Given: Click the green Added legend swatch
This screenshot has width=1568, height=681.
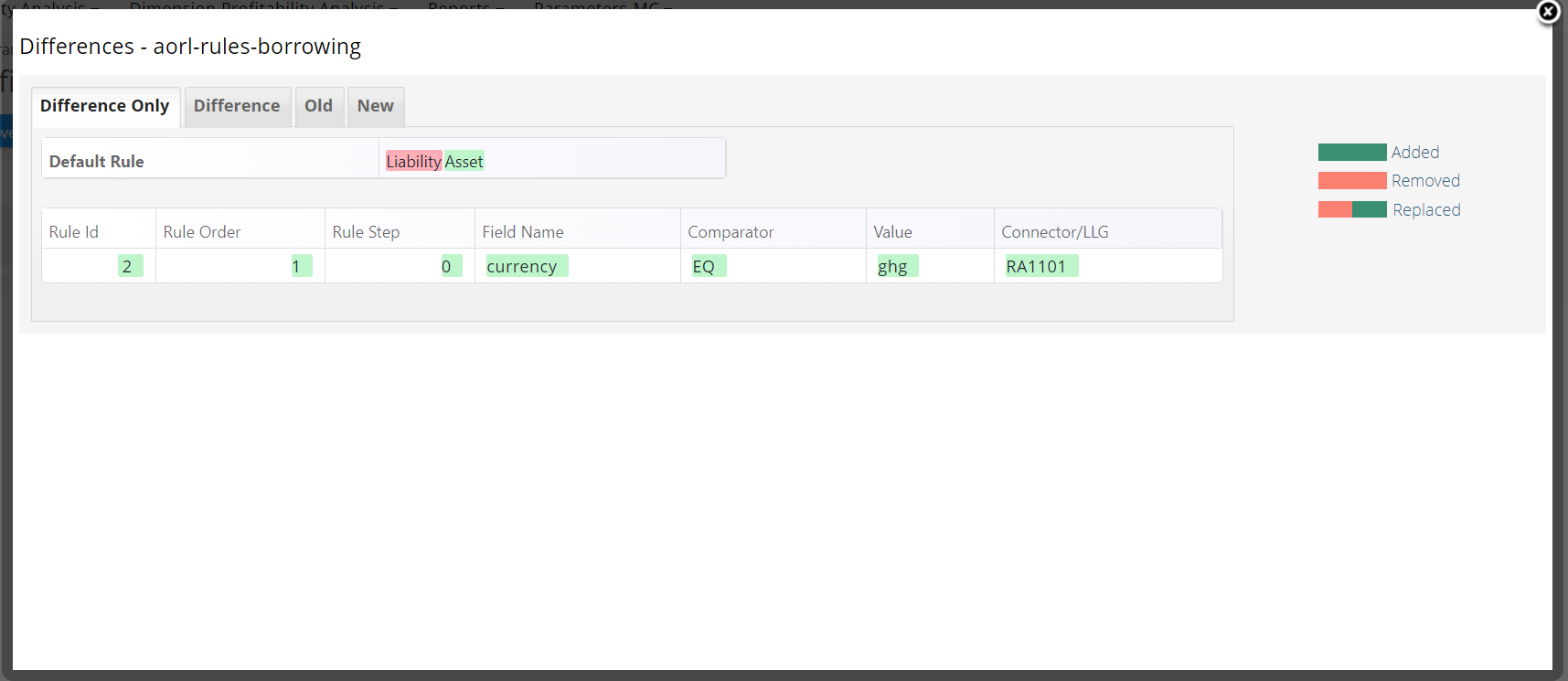Looking at the screenshot, I should pyautogui.click(x=1352, y=152).
